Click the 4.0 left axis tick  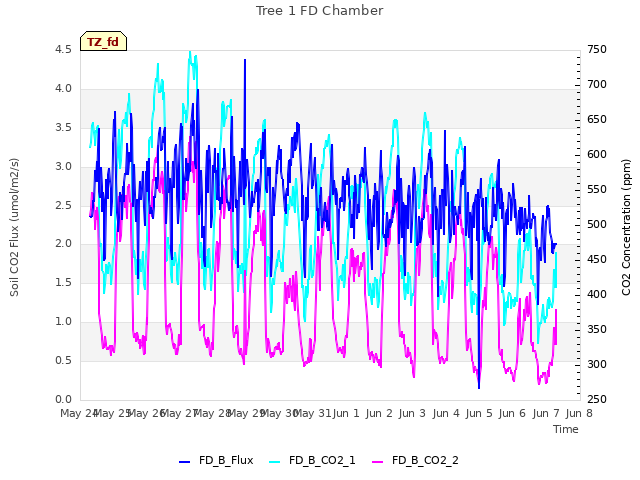[63, 89]
